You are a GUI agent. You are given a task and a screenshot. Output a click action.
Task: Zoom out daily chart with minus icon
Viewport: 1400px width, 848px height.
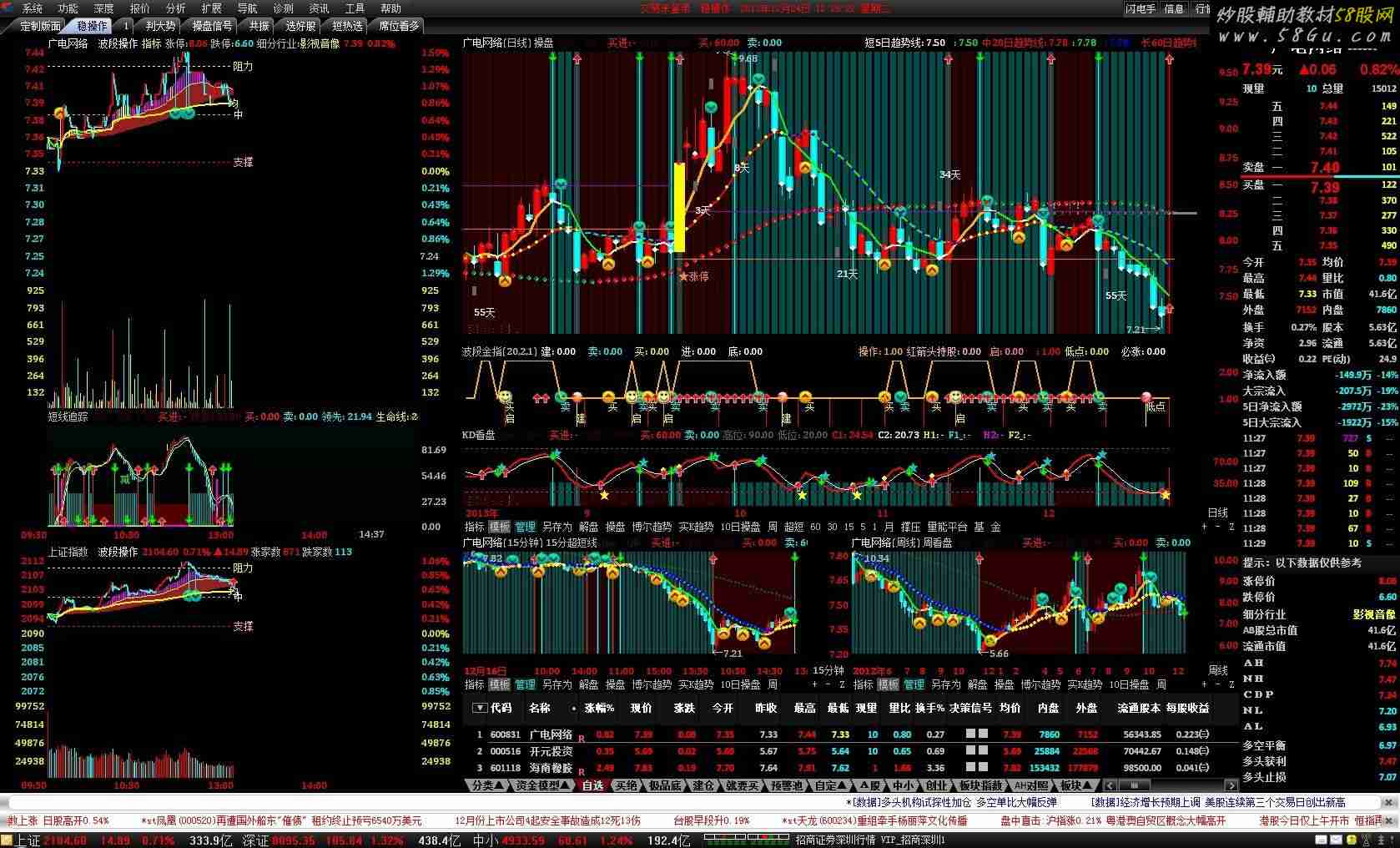coord(1217,527)
